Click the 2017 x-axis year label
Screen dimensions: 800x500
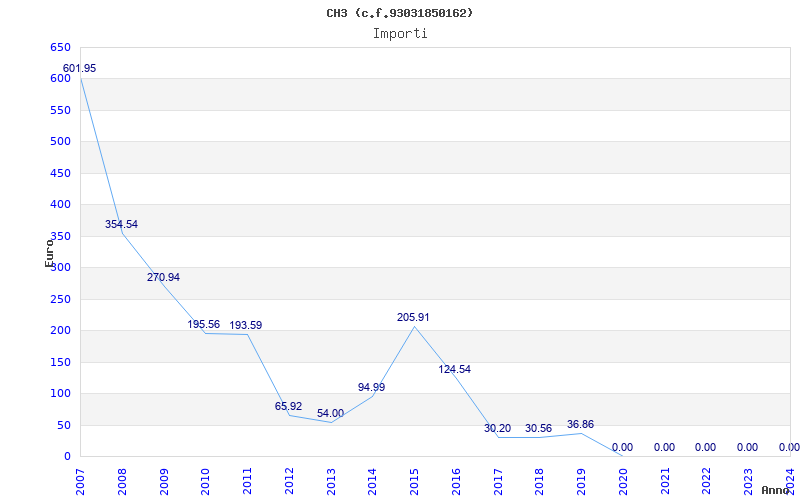[498, 482]
